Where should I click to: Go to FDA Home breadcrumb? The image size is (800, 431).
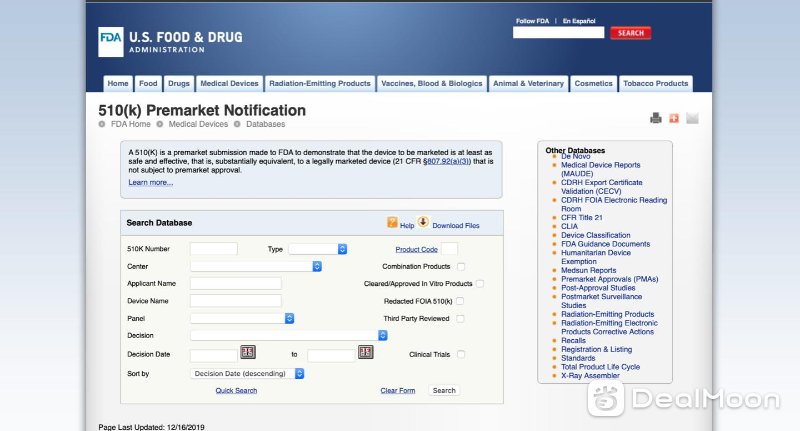click(x=131, y=124)
